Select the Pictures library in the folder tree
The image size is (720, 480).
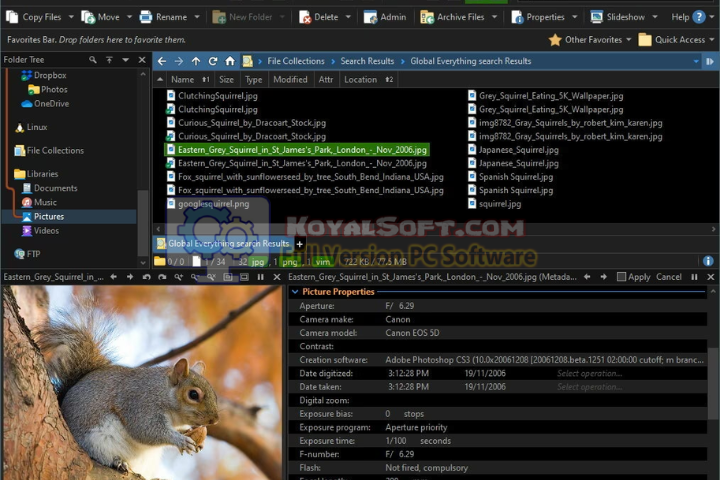pyautogui.click(x=49, y=216)
